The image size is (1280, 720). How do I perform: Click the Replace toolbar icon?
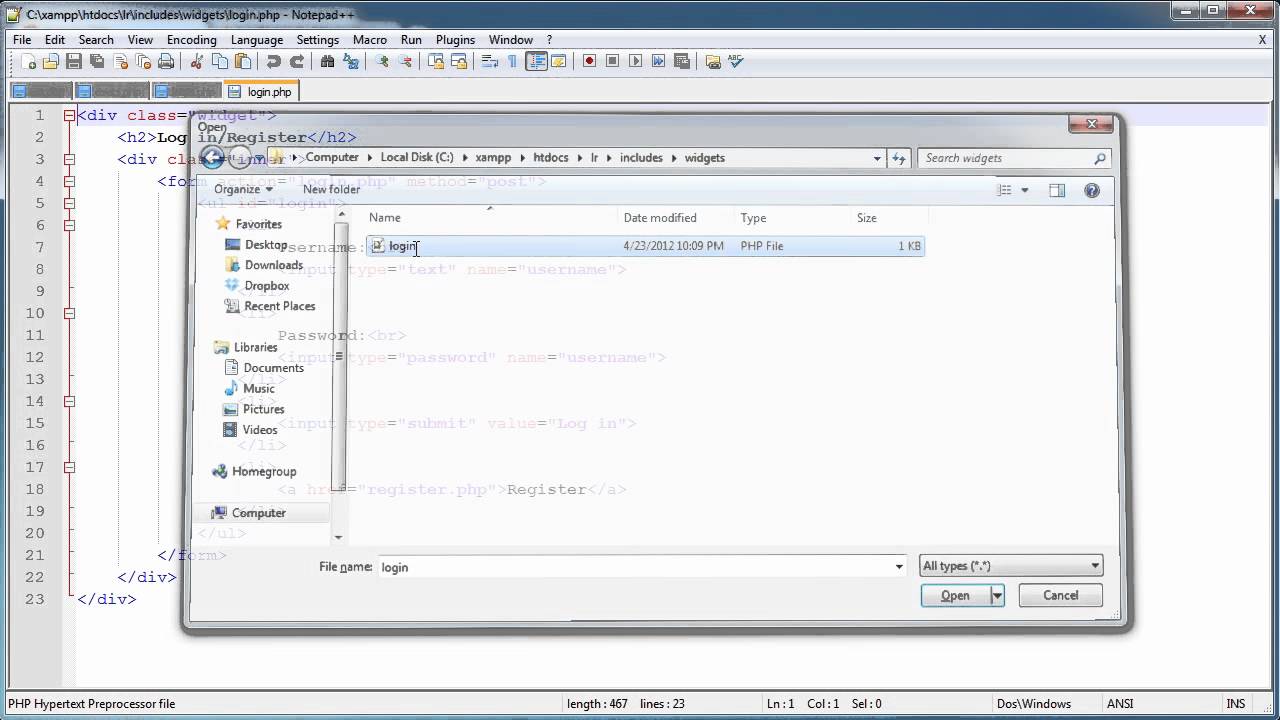click(x=351, y=61)
